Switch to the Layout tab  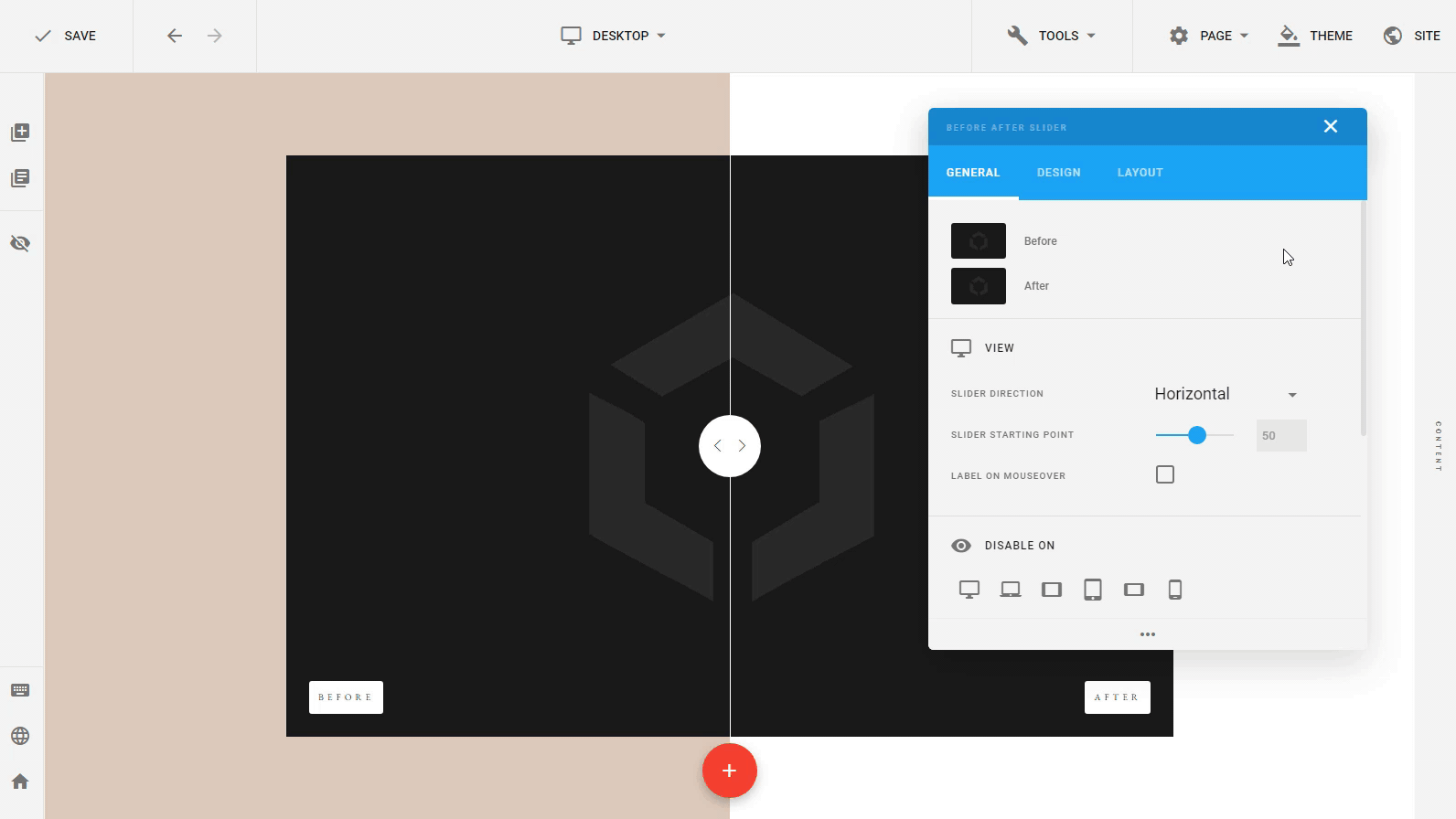click(x=1140, y=172)
